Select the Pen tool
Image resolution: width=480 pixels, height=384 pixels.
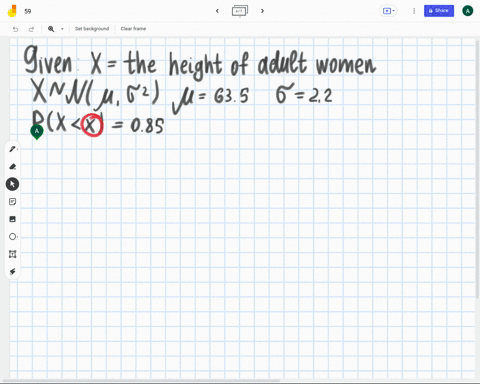click(13, 149)
